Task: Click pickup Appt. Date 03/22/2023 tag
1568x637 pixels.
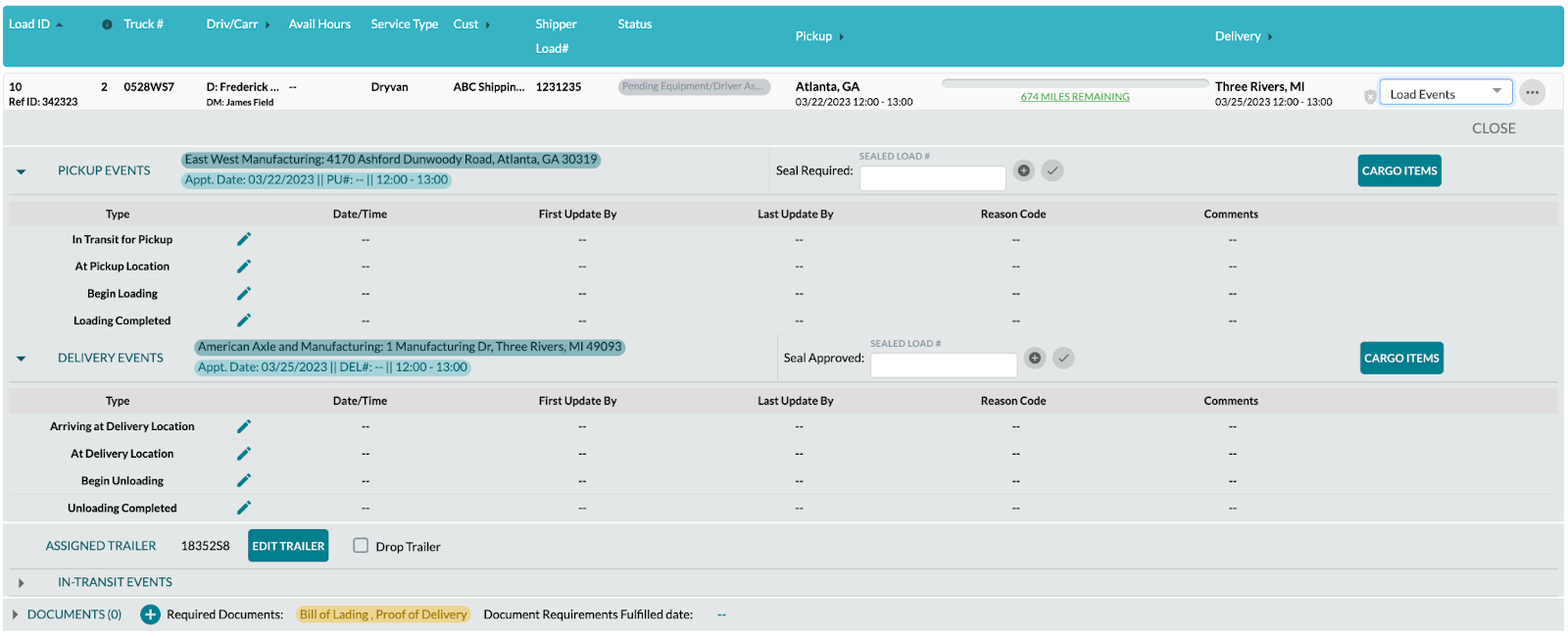Action: (x=316, y=180)
